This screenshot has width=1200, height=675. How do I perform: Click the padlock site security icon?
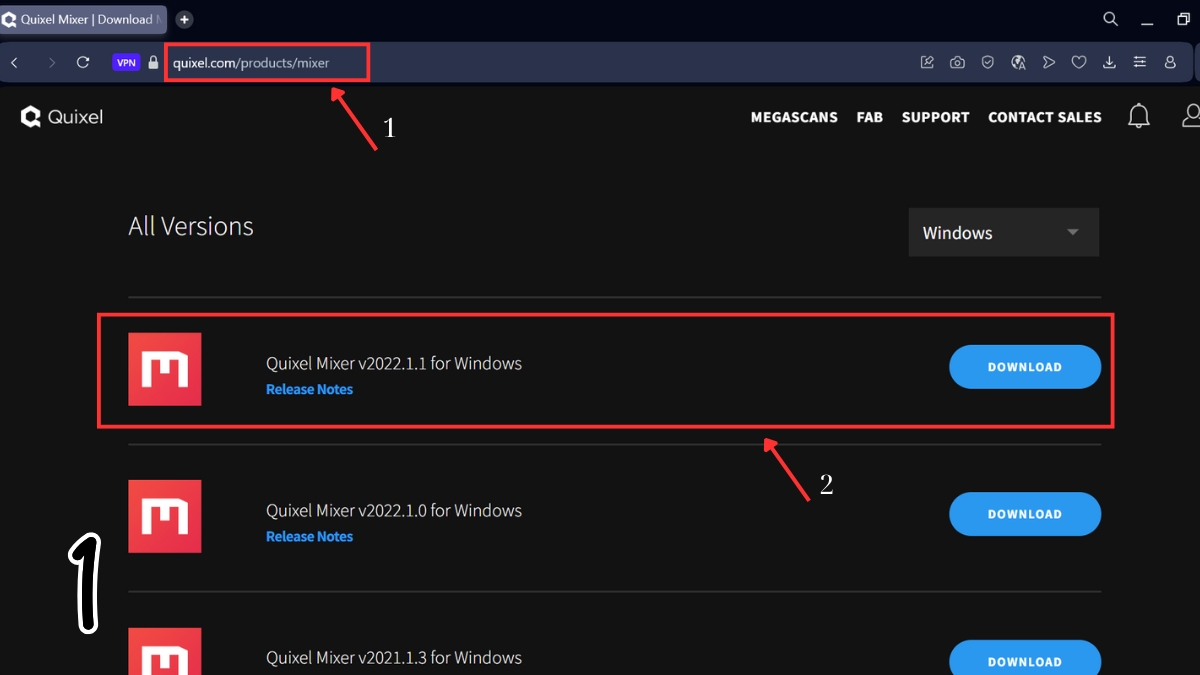(x=153, y=62)
